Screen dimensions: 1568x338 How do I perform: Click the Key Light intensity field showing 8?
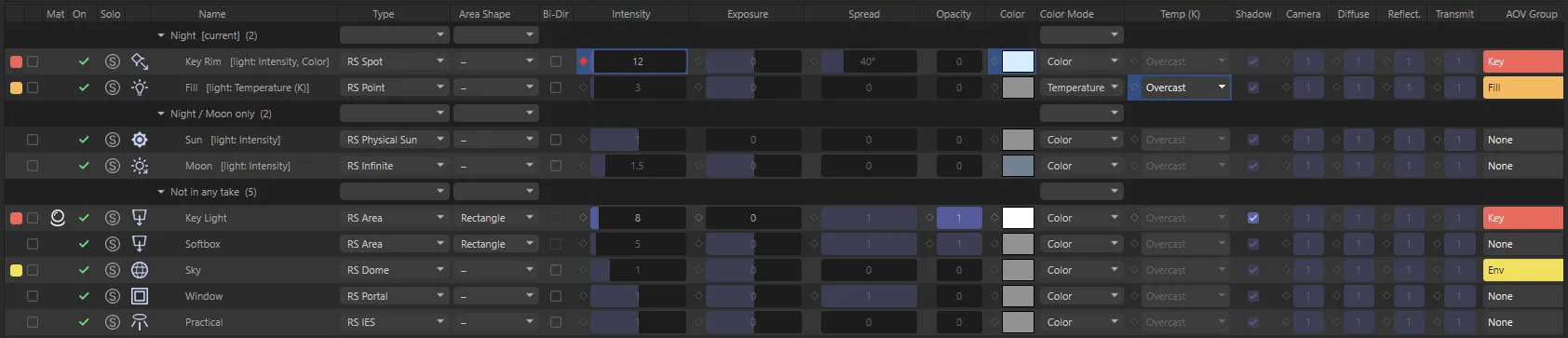638,218
